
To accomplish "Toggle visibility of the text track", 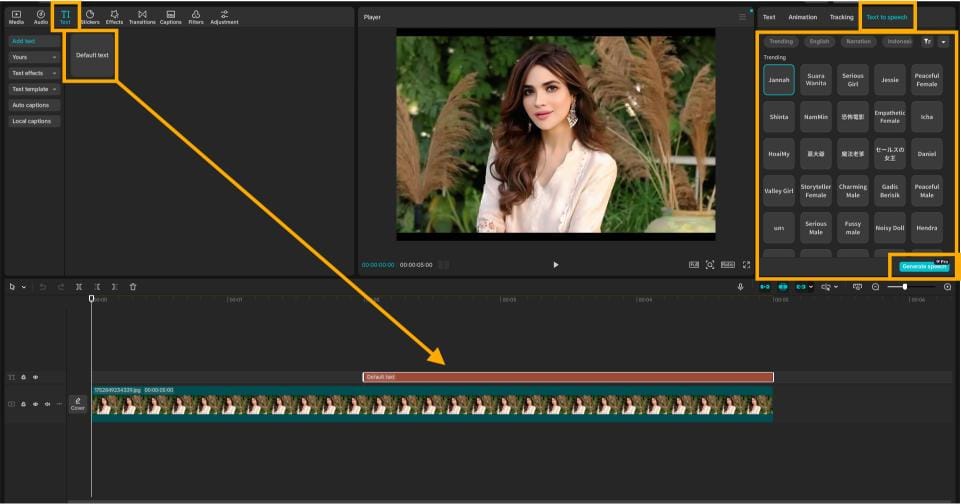I will (x=35, y=377).
